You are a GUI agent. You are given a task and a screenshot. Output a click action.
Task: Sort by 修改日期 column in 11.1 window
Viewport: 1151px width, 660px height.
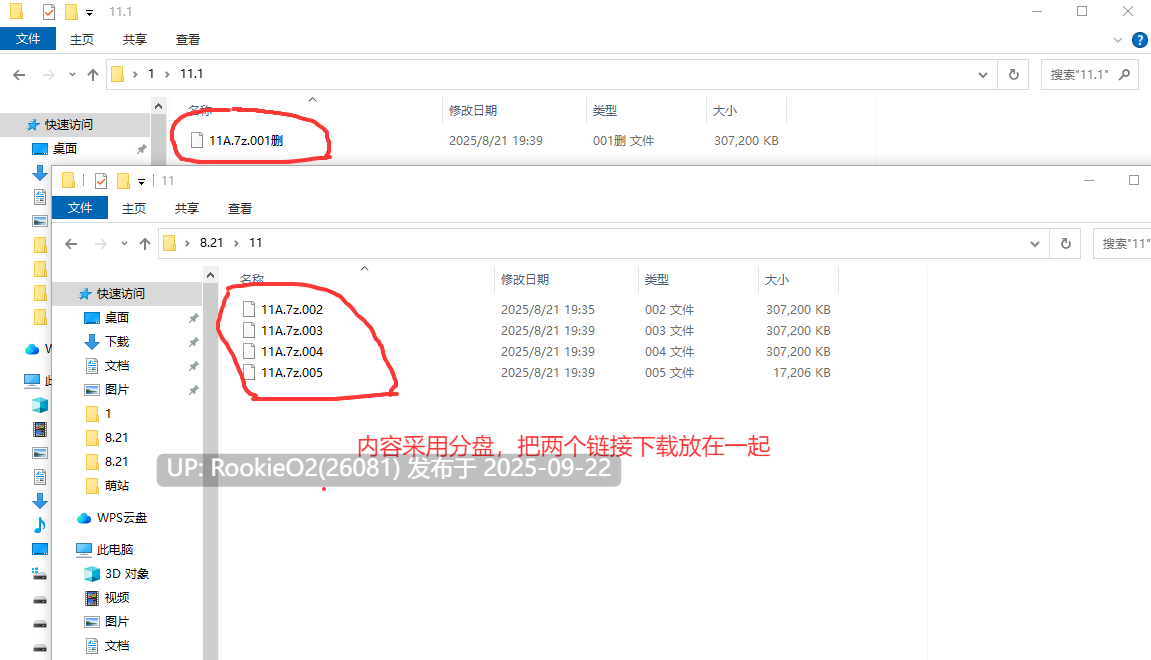click(473, 110)
